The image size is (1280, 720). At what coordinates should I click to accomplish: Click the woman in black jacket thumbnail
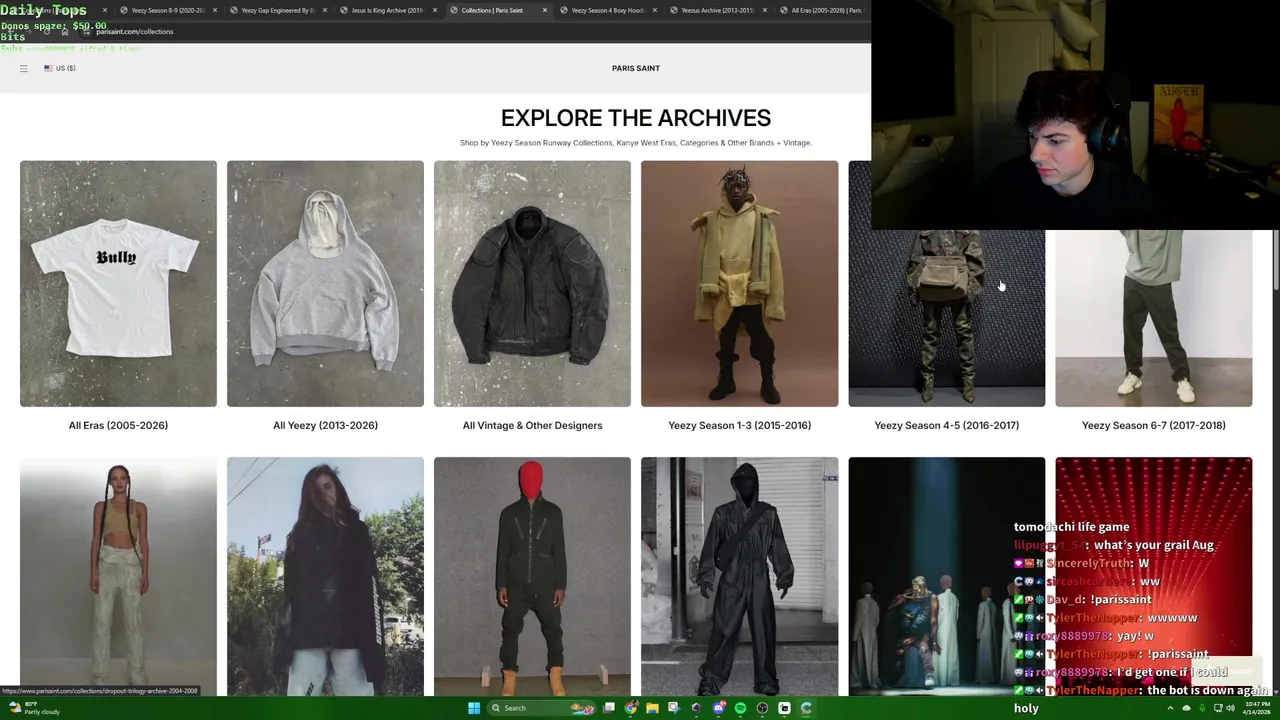pyautogui.click(x=325, y=577)
